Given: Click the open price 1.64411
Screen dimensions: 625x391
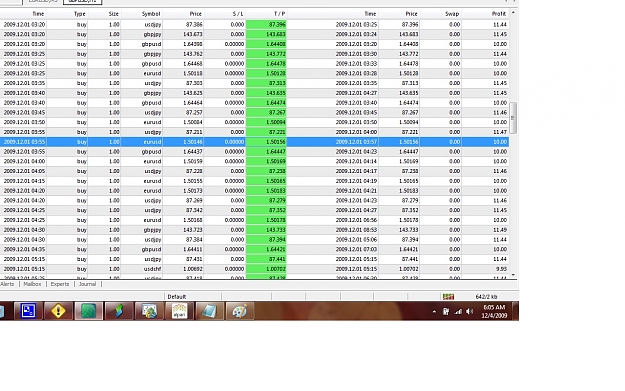Looking at the screenshot, I should pos(193,250).
